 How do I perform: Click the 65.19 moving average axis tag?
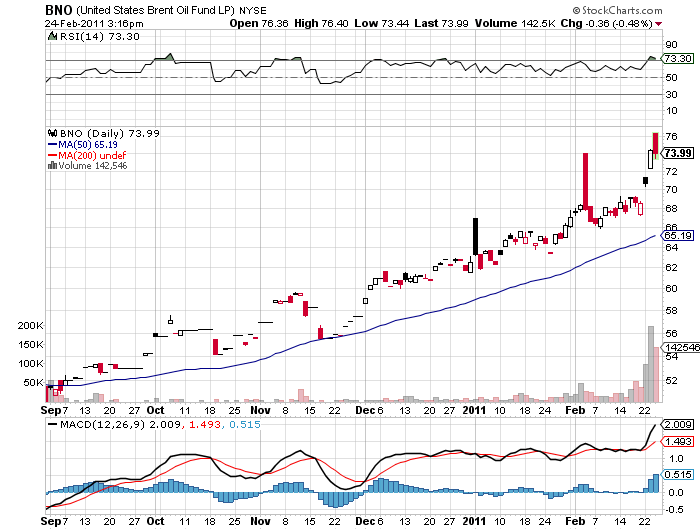[677, 235]
